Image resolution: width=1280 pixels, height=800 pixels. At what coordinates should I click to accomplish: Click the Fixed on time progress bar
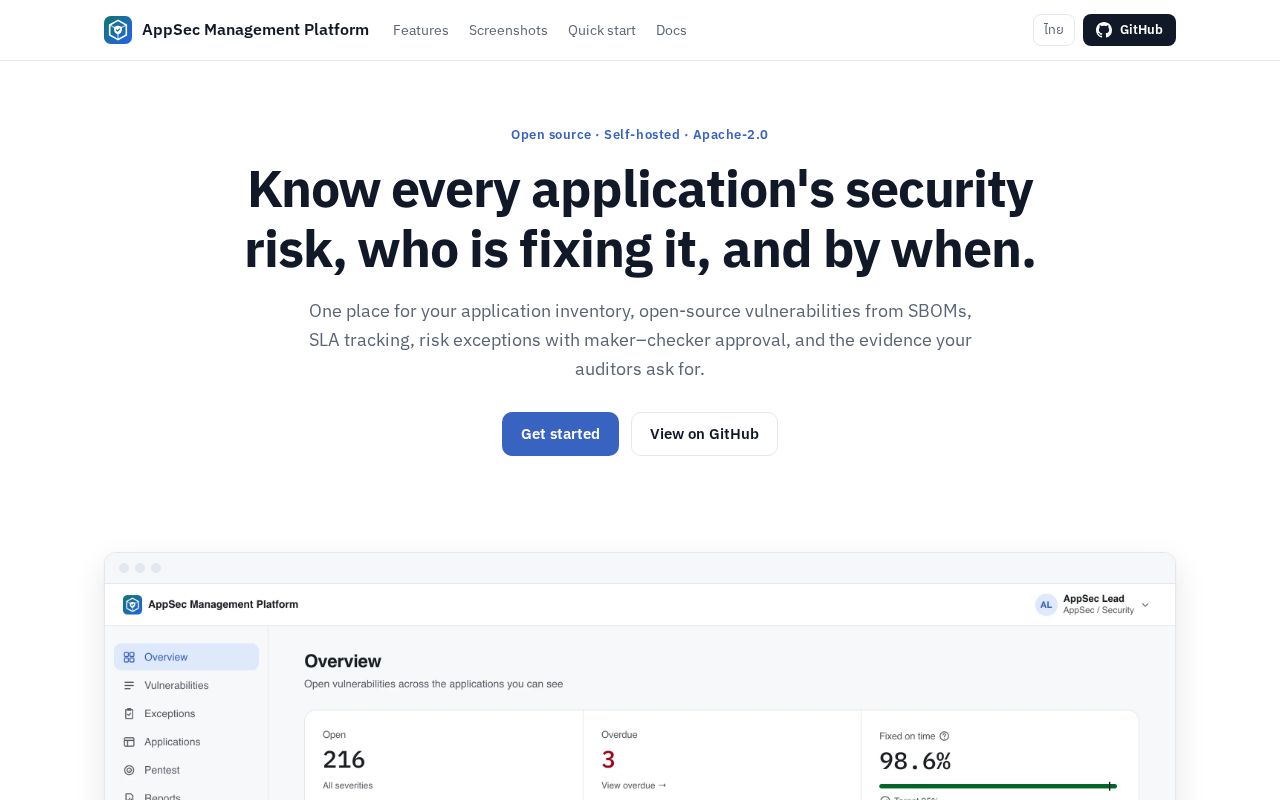coord(998,786)
